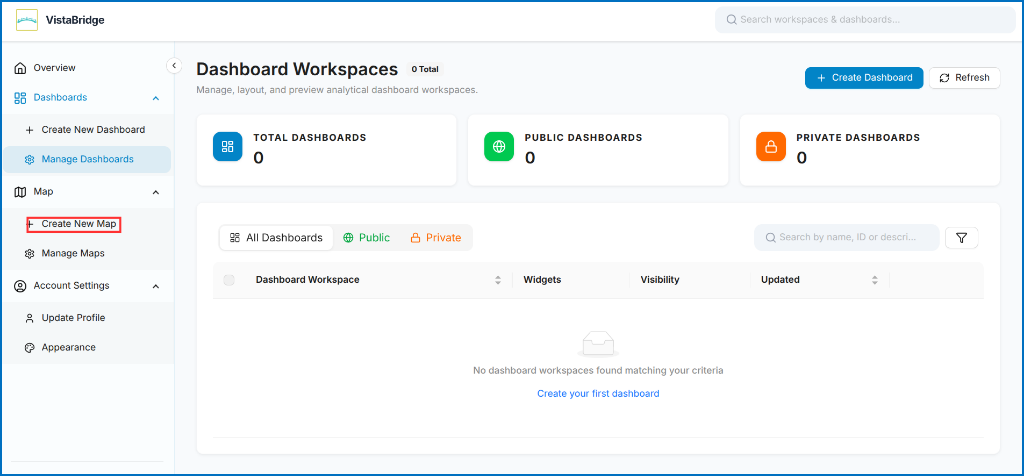Click the 0 Total badge
Viewport: 1024px width, 476px height.
coord(424,69)
